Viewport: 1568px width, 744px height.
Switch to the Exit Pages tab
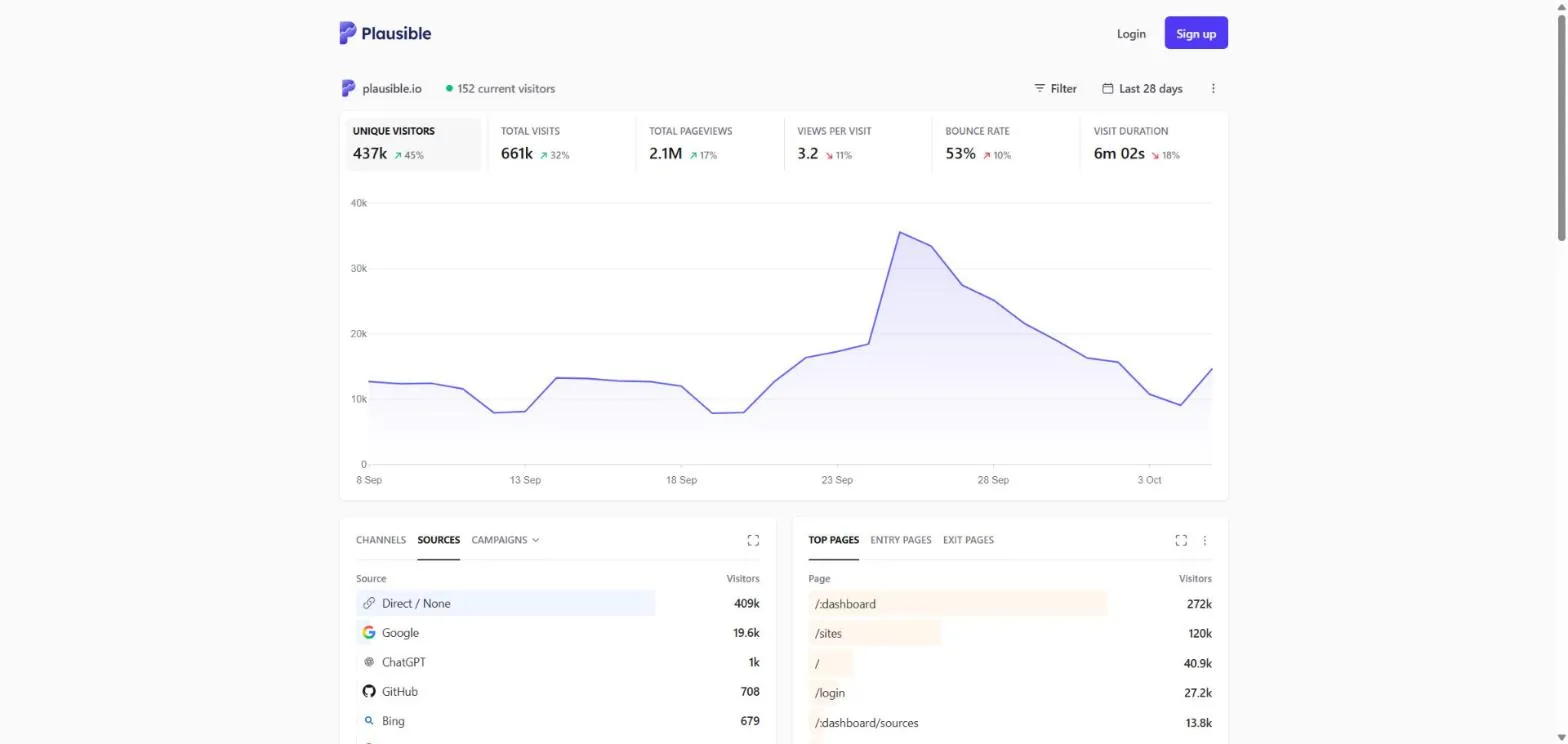pyautogui.click(x=968, y=540)
